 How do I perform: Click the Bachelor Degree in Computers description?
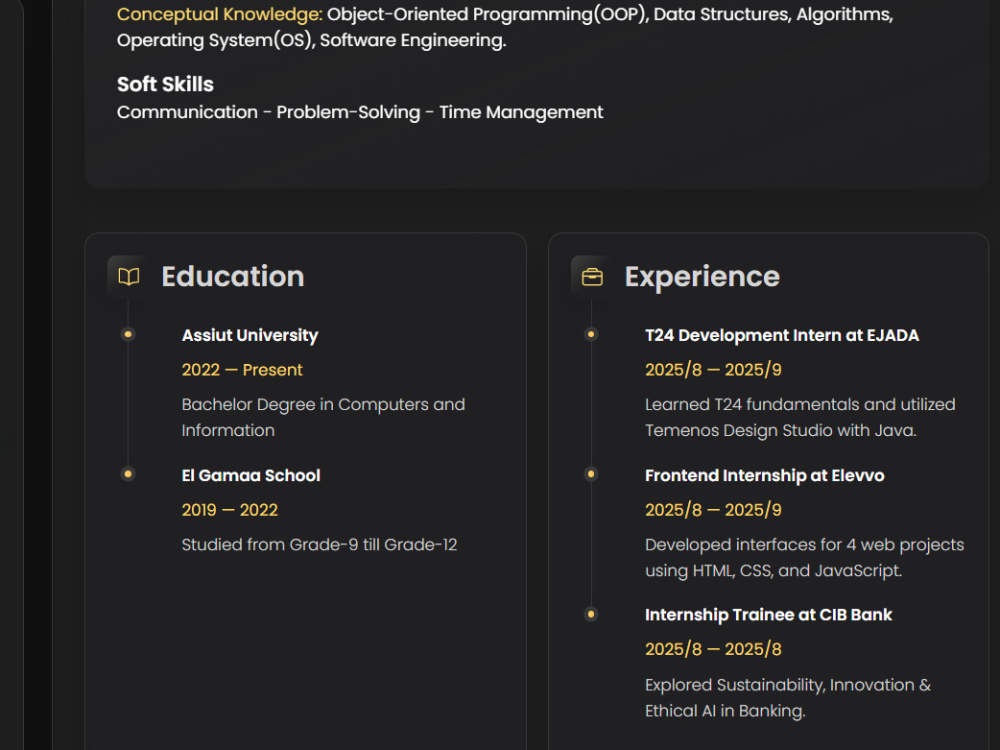click(323, 417)
